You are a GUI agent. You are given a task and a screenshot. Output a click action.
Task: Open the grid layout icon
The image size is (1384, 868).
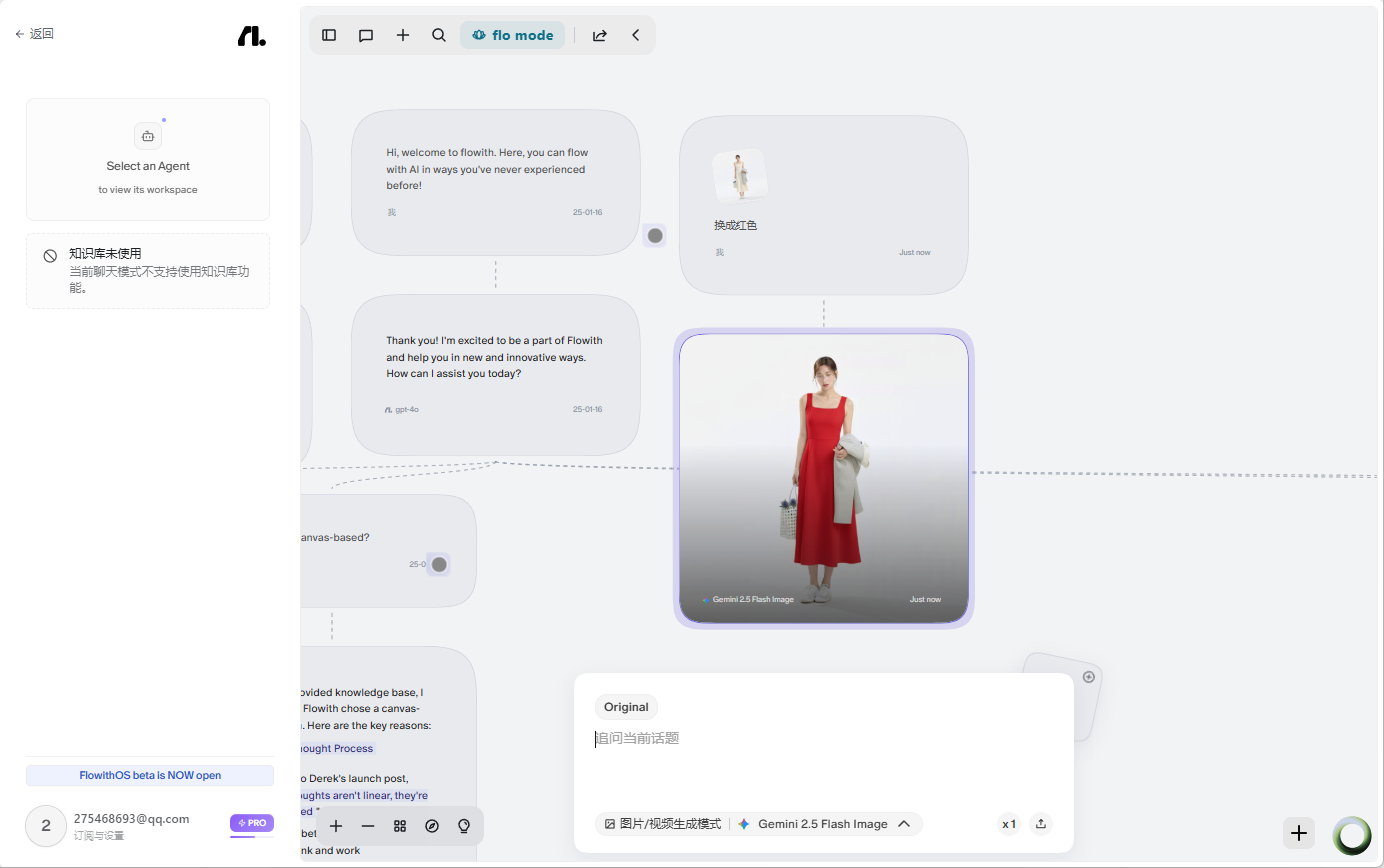(400, 826)
